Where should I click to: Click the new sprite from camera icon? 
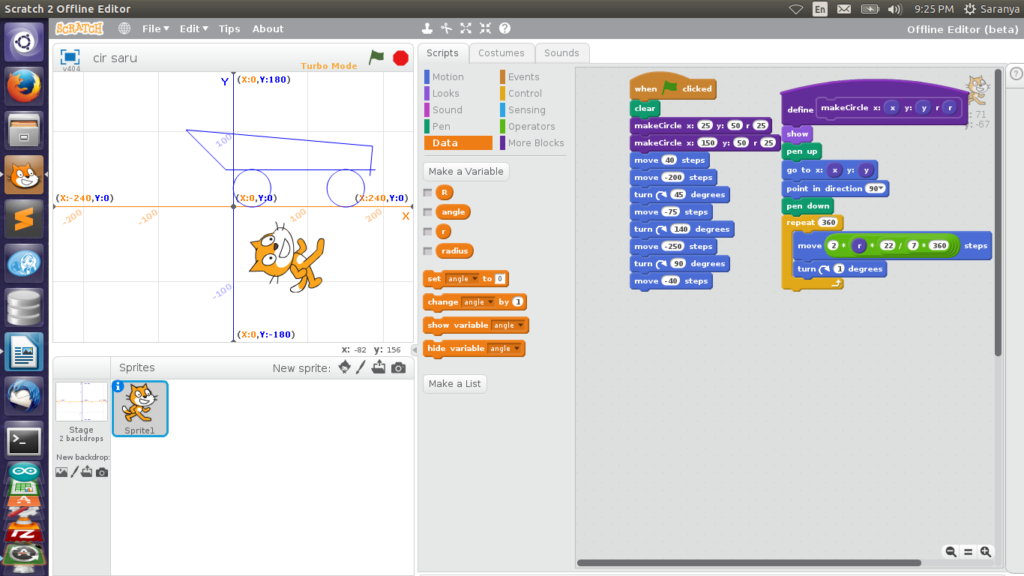point(398,368)
